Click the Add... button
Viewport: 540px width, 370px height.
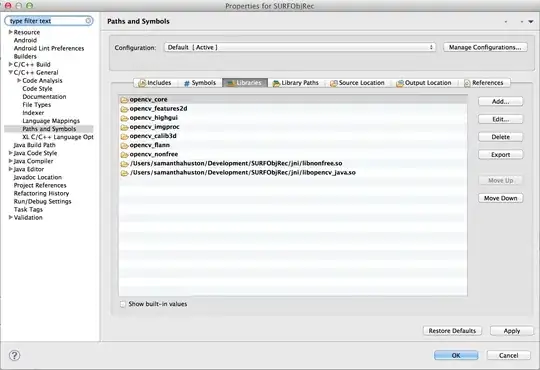[x=500, y=101]
